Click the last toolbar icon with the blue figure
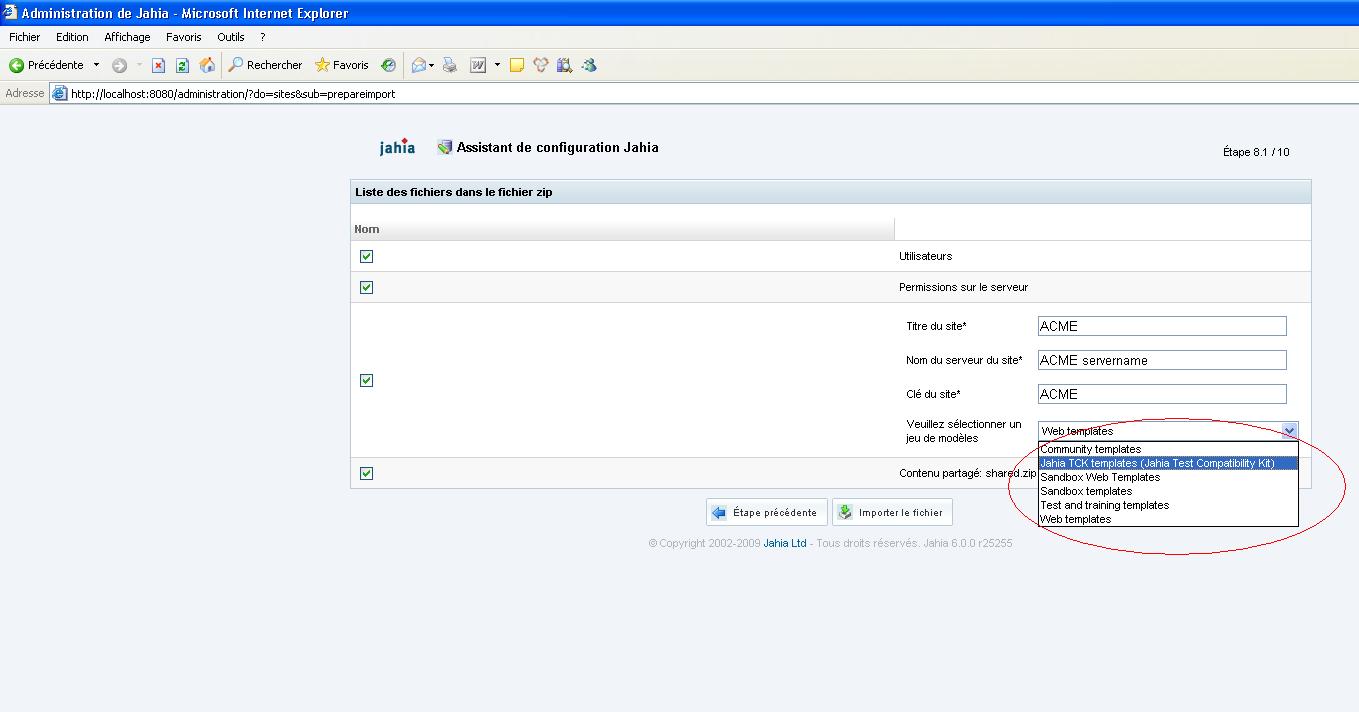Image resolution: width=1359 pixels, height=712 pixels. coord(589,65)
